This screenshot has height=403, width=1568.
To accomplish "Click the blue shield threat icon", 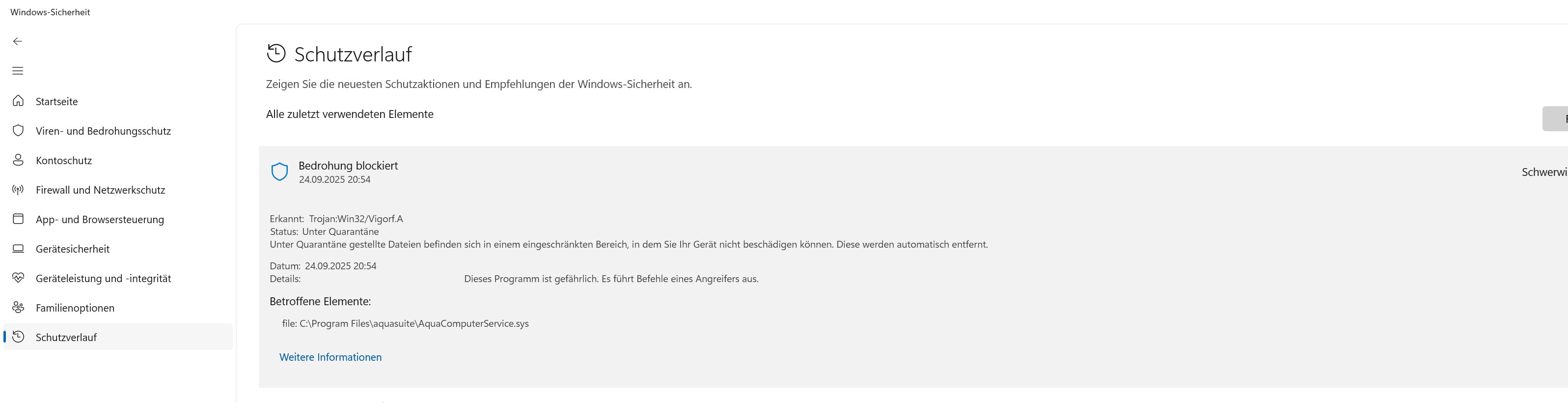I will 279,172.
